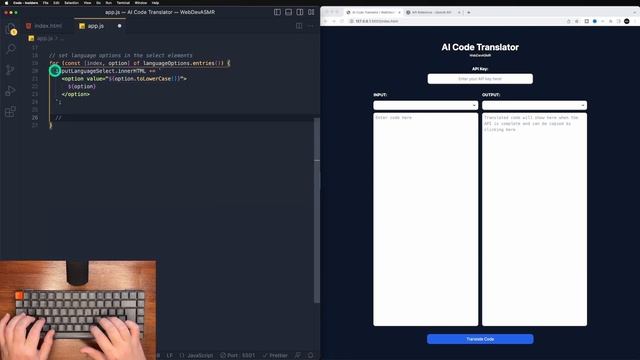Click the Prettier status bar item
The width and height of the screenshot is (640, 360).
(276, 356)
